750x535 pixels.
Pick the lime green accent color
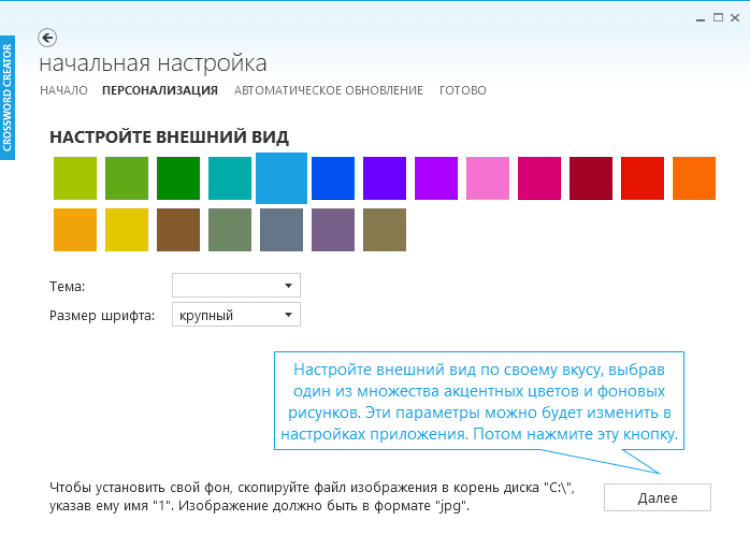(x=75, y=178)
